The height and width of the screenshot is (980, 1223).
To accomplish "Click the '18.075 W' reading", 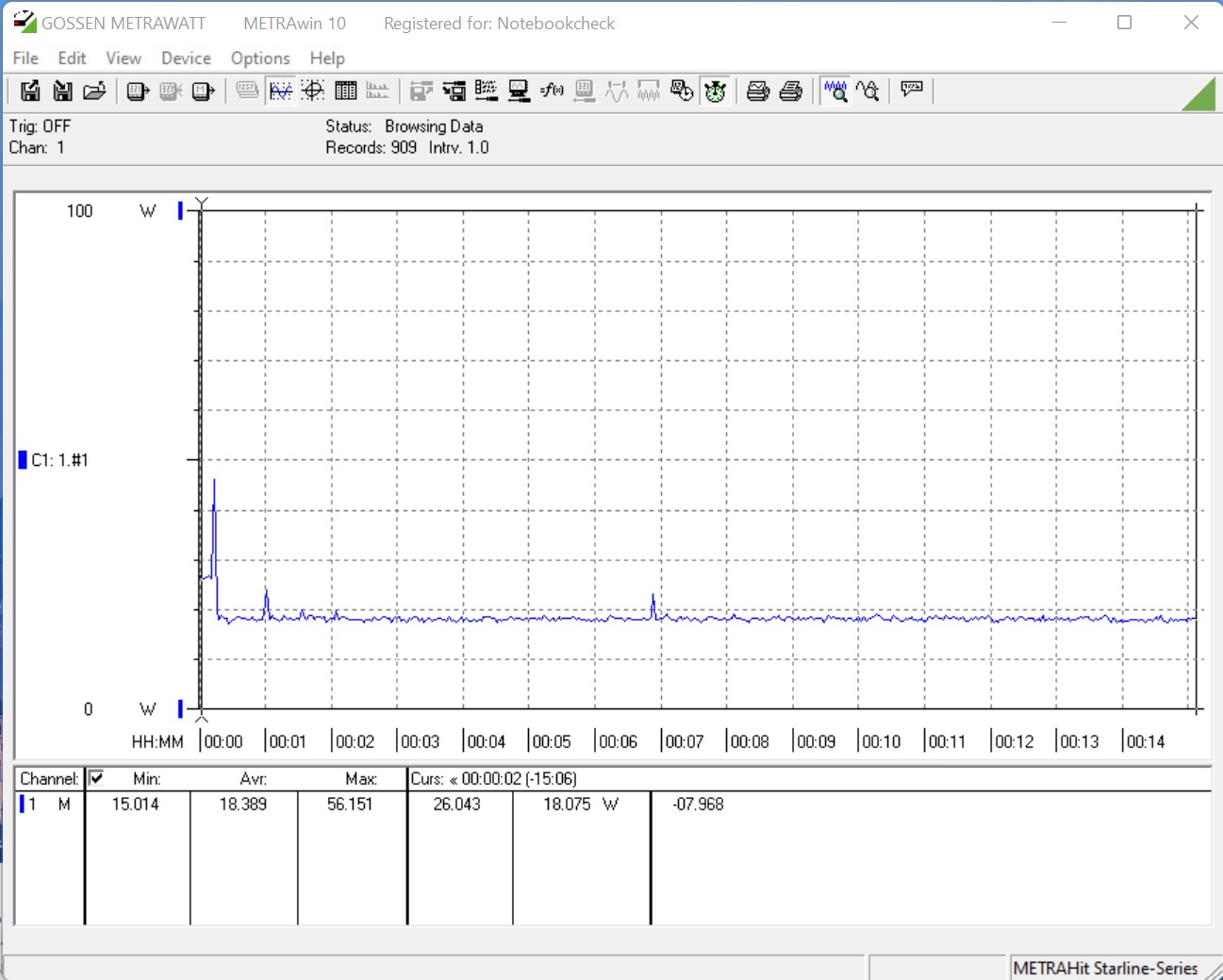I will 581,805.
